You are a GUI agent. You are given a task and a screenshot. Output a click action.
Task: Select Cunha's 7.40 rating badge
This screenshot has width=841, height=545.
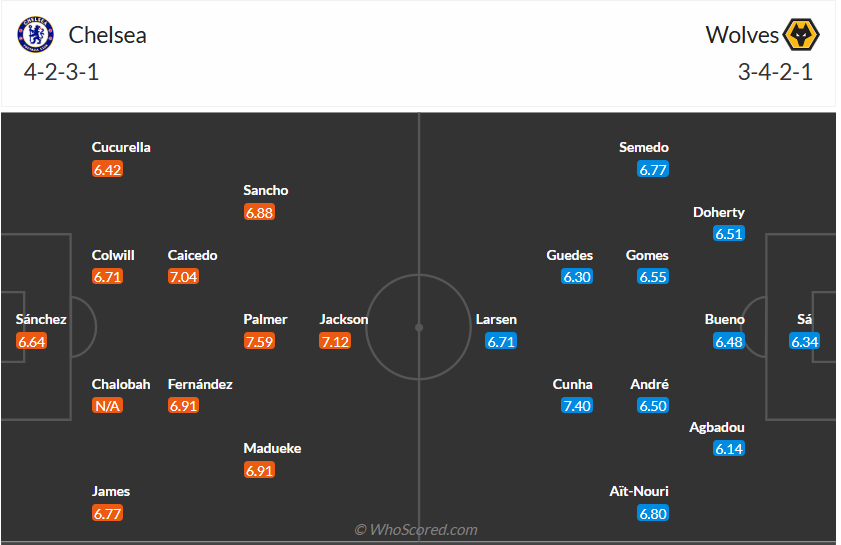[x=577, y=406]
